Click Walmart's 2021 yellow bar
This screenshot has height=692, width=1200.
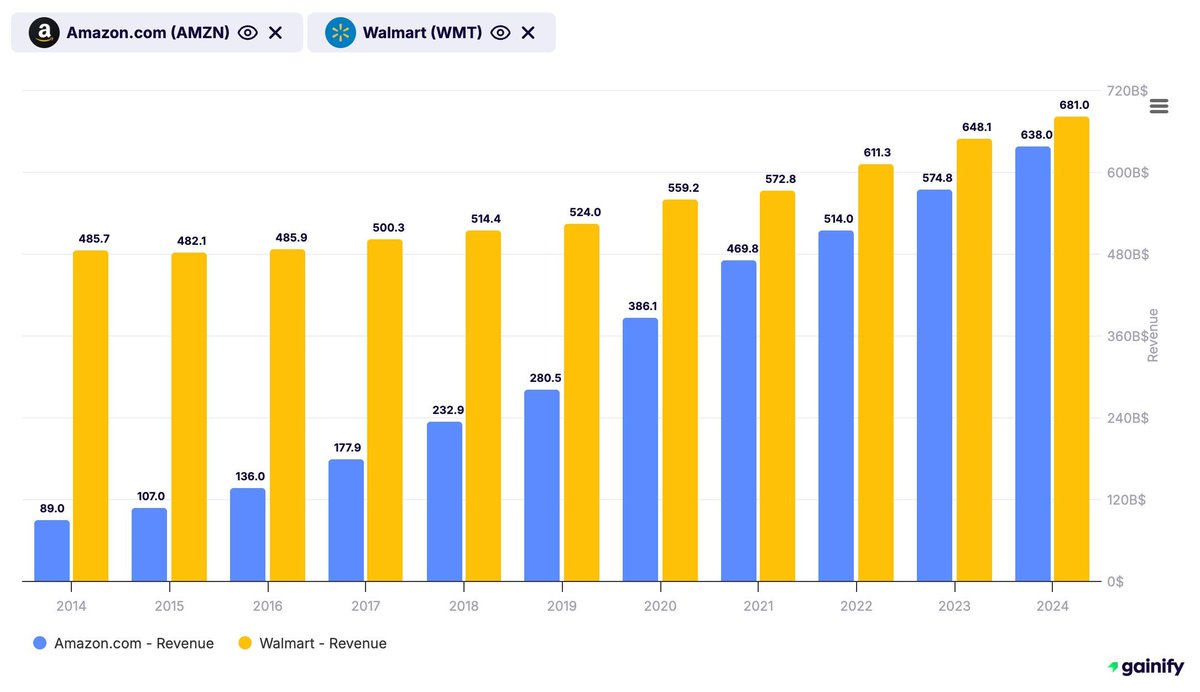[777, 385]
